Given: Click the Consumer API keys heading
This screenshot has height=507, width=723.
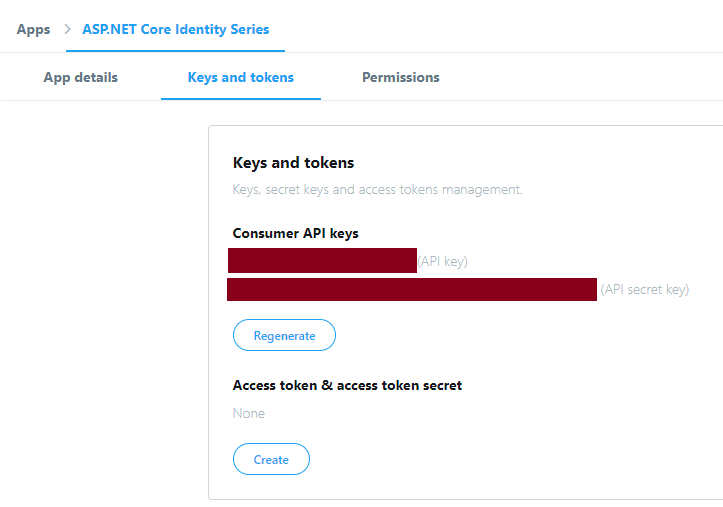Looking at the screenshot, I should [x=295, y=233].
